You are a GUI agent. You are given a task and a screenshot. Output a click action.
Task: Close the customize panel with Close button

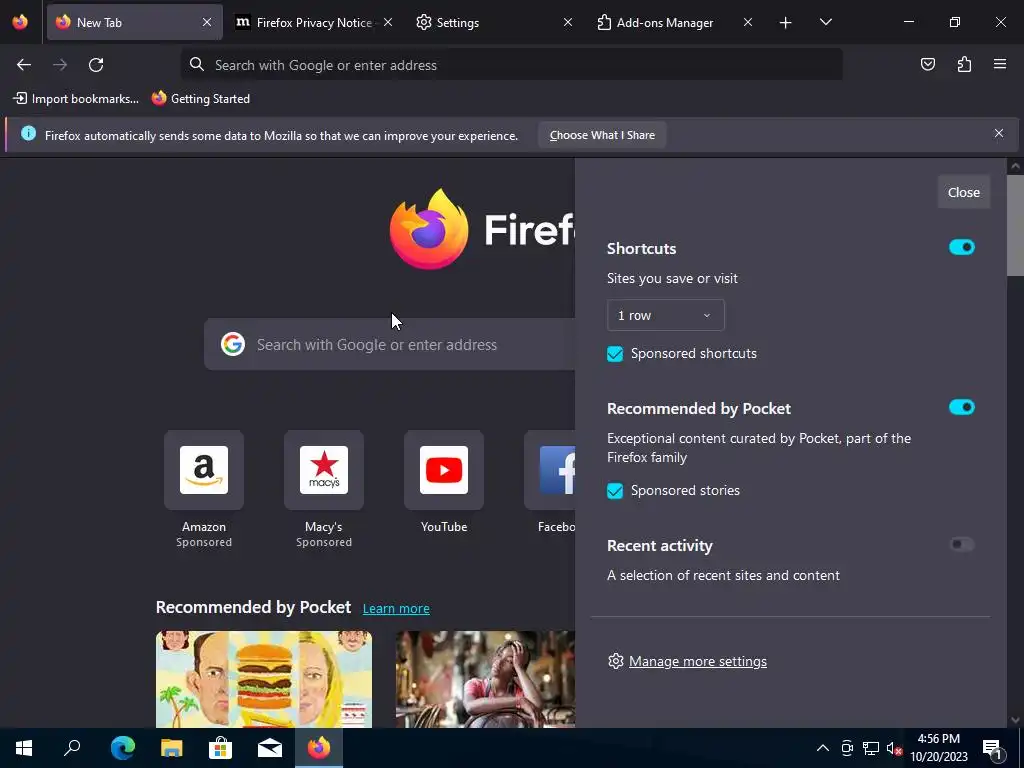point(963,192)
